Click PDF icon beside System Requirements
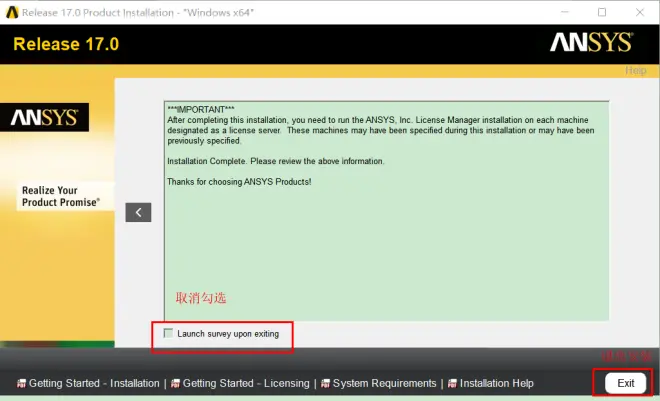The height and width of the screenshot is (401, 660). (325, 383)
